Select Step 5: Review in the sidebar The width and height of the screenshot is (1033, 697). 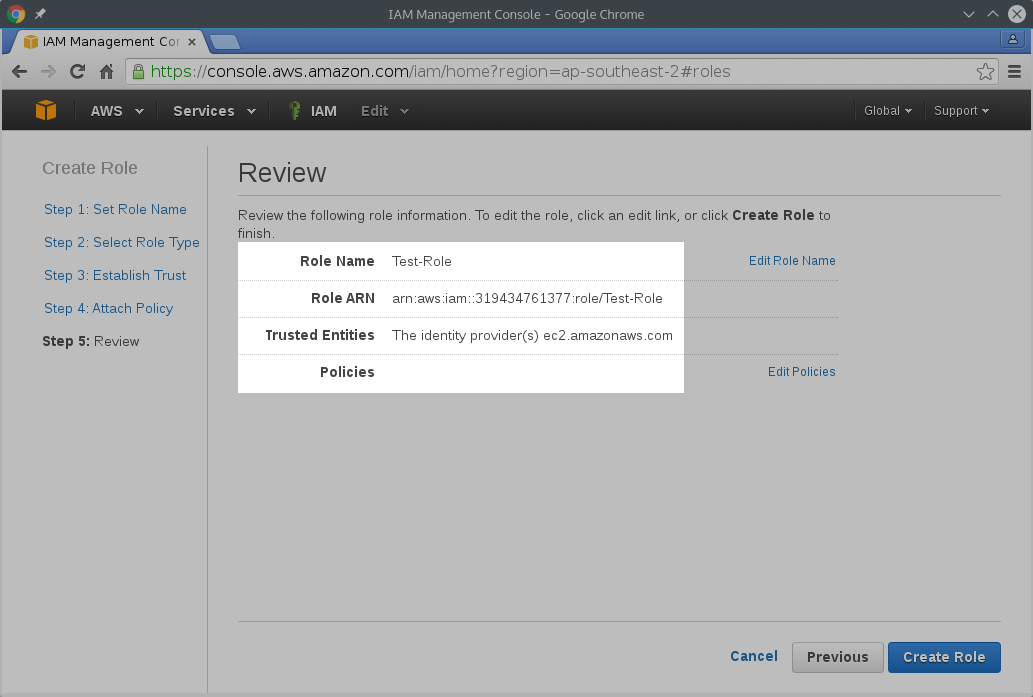91,341
